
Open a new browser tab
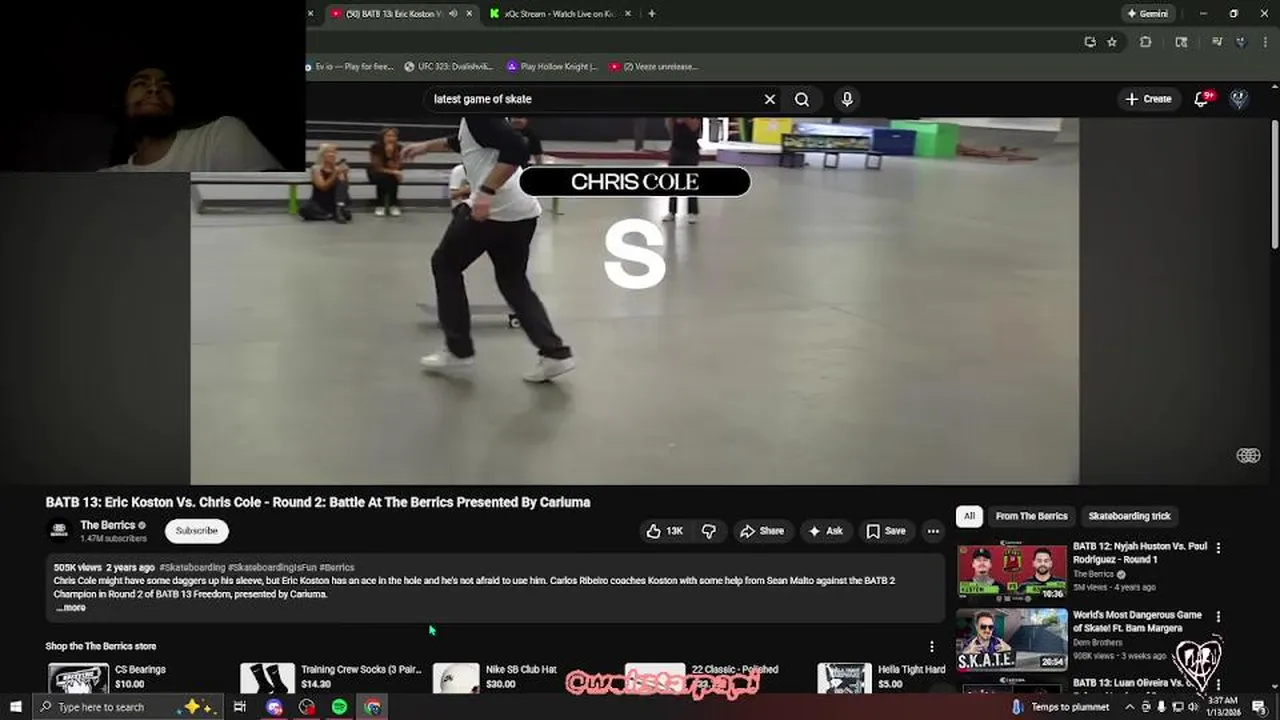[652, 14]
